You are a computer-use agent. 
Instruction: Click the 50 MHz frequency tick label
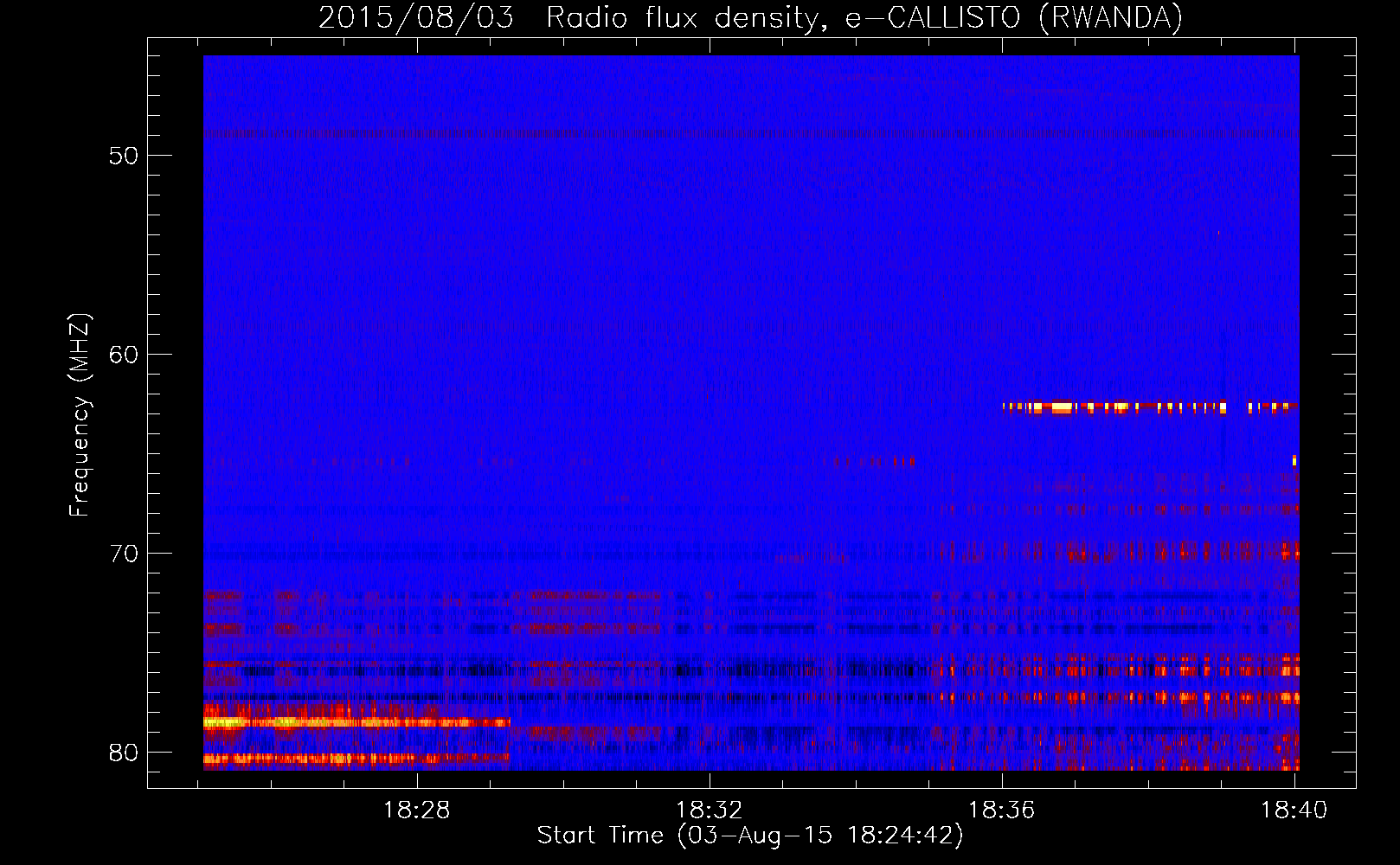pyautogui.click(x=124, y=156)
